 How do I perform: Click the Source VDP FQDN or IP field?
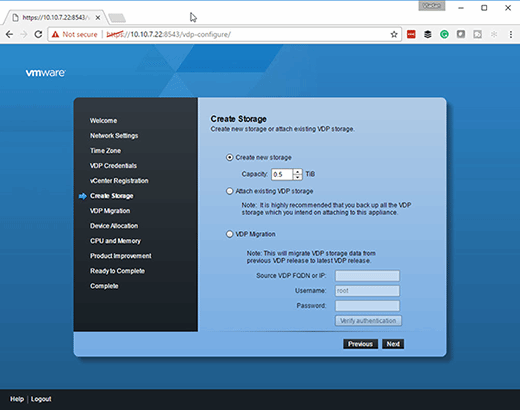coord(367,276)
